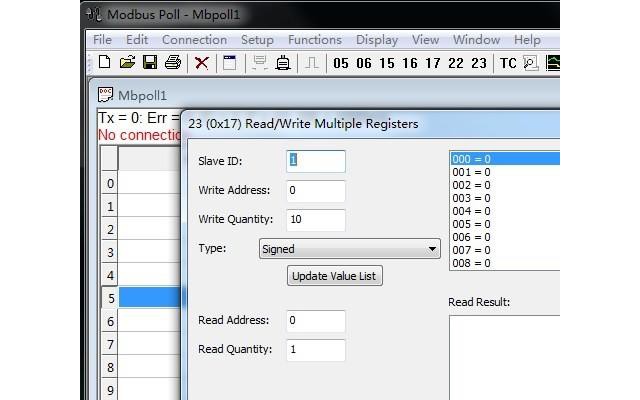Focus the Write Address input field
640x400 pixels.
tap(316, 191)
